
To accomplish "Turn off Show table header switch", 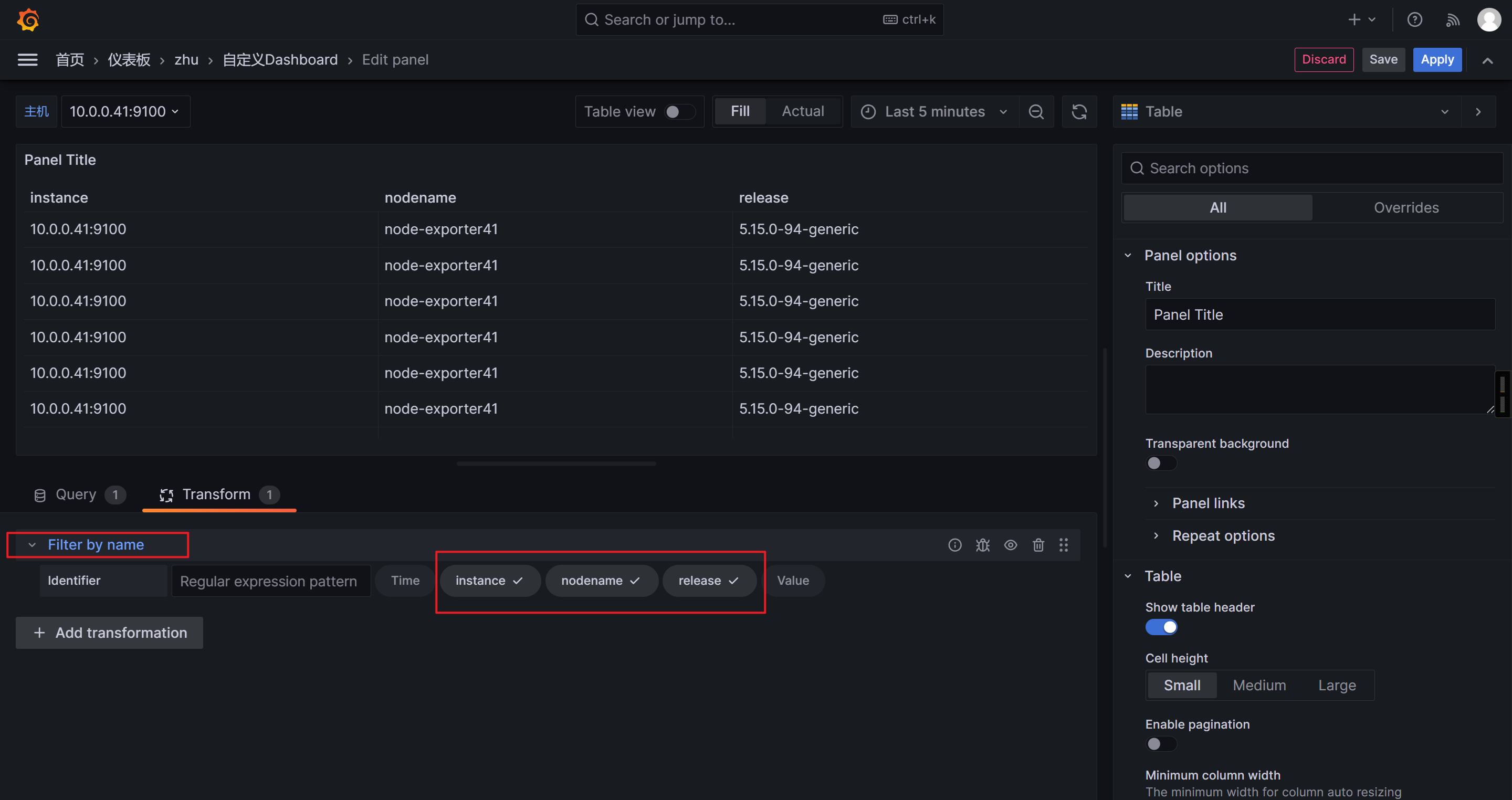I will 1161,627.
